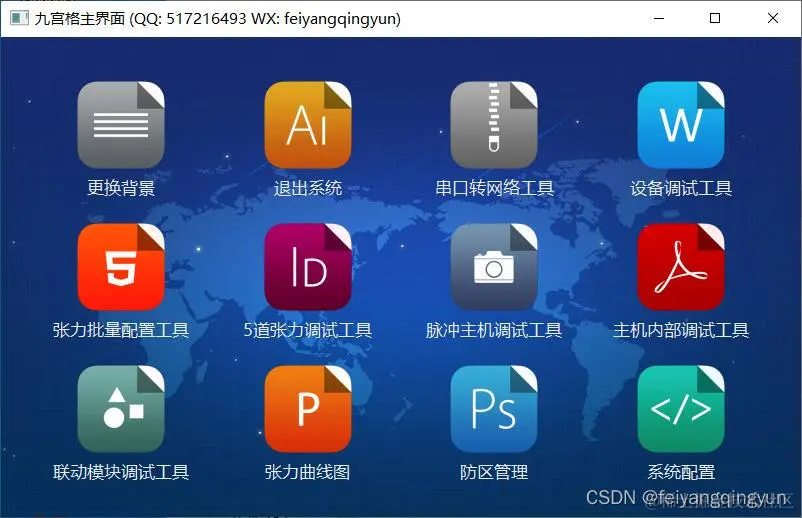Viewport: 802px width, 518px height.
Task: Click the orange Ai 退出系统 icon
Action: 307,125
